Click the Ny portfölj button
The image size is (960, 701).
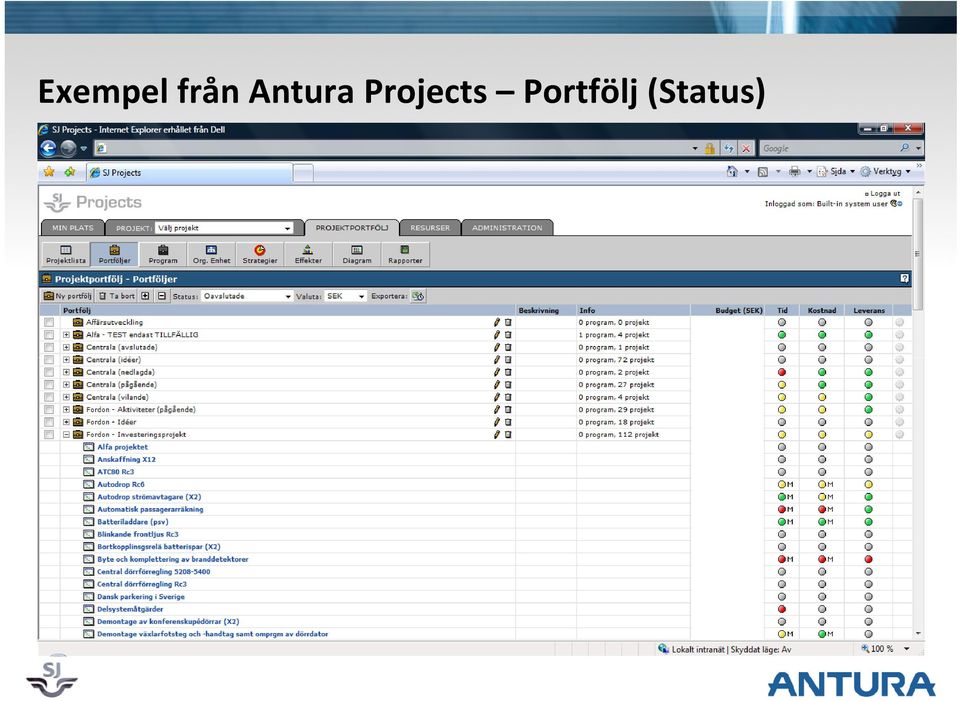pyautogui.click(x=67, y=296)
